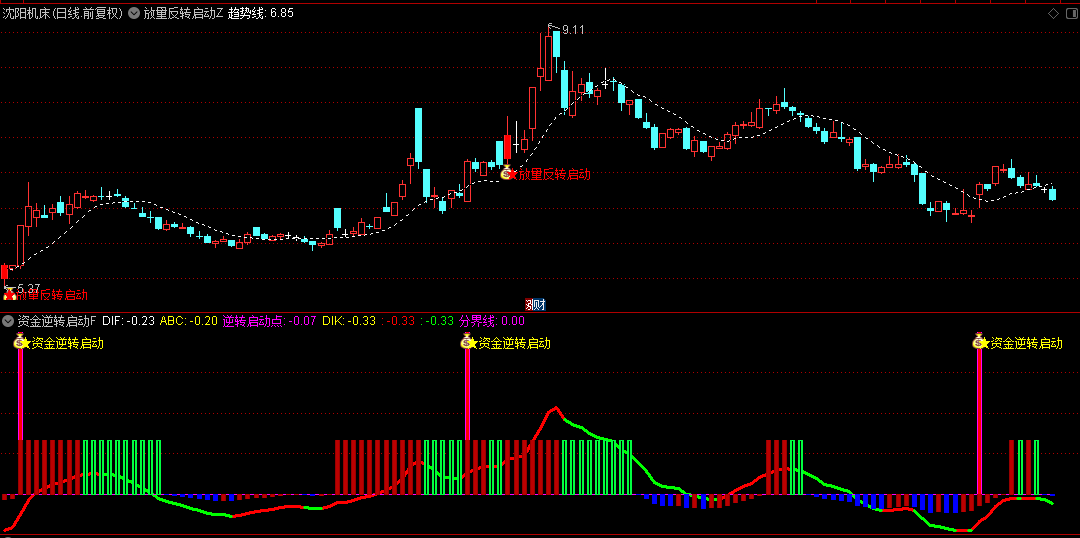
Task: Click the green -0.33 value
Action: 438,320
